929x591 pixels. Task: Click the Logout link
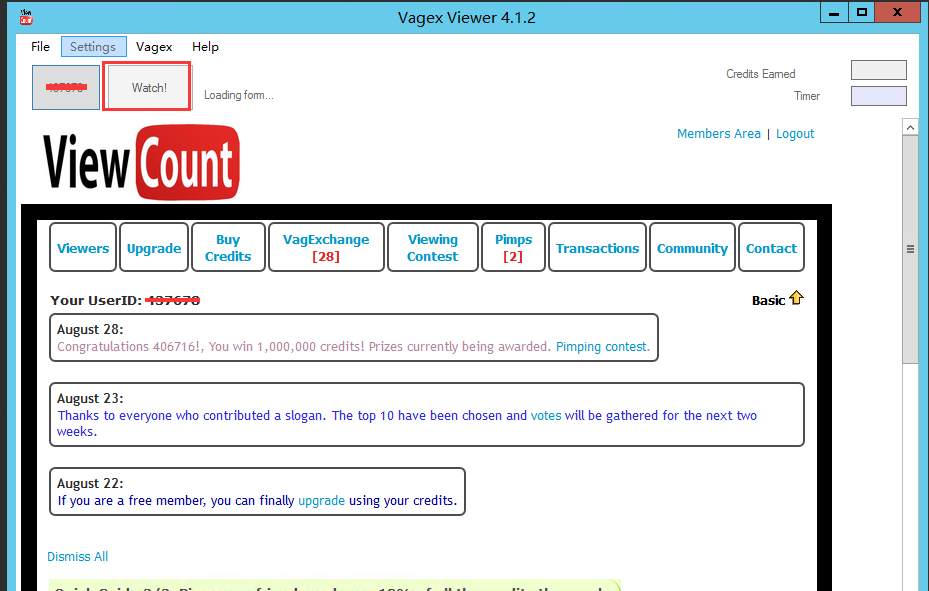(795, 134)
